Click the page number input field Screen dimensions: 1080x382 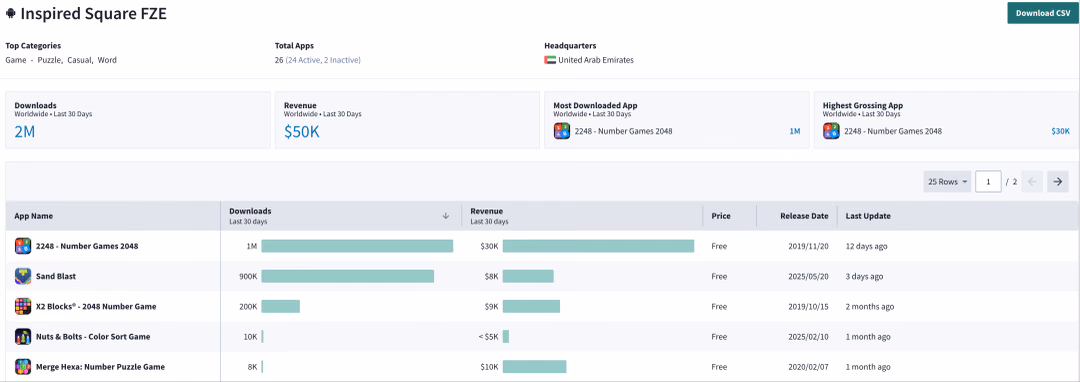(x=988, y=182)
